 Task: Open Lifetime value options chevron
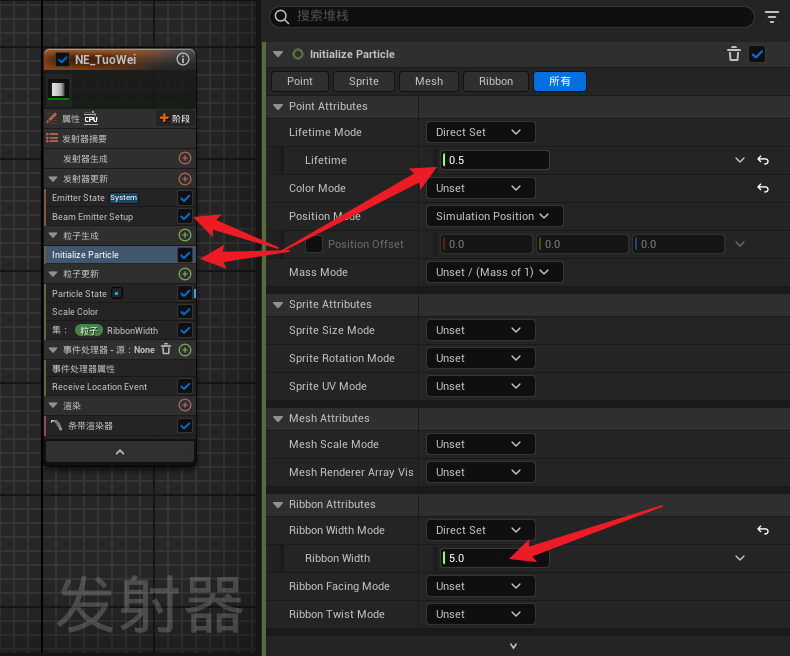740,160
